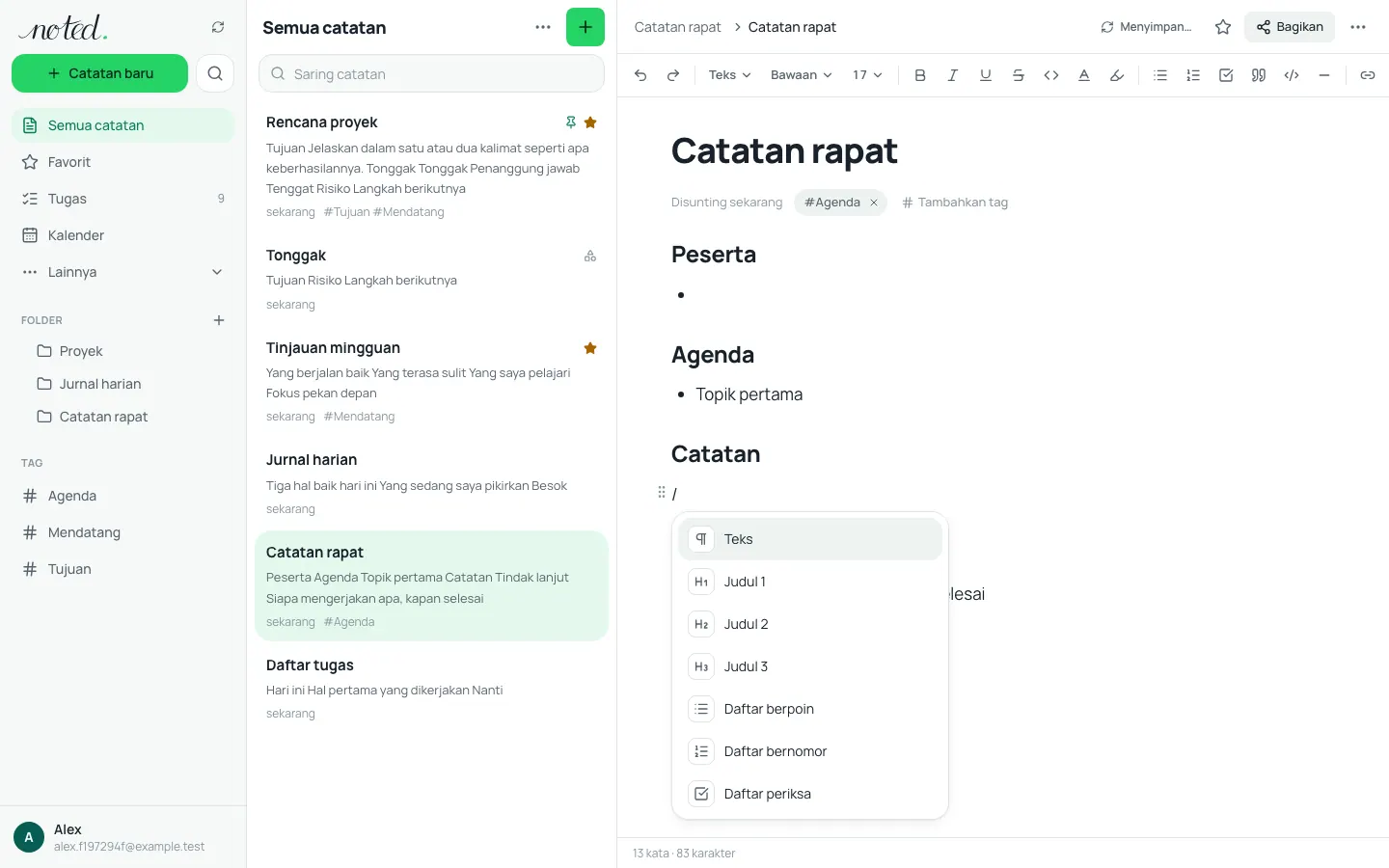The width and height of the screenshot is (1389, 868).
Task: Unpin the Rencana proyek note
Action: pos(571,122)
